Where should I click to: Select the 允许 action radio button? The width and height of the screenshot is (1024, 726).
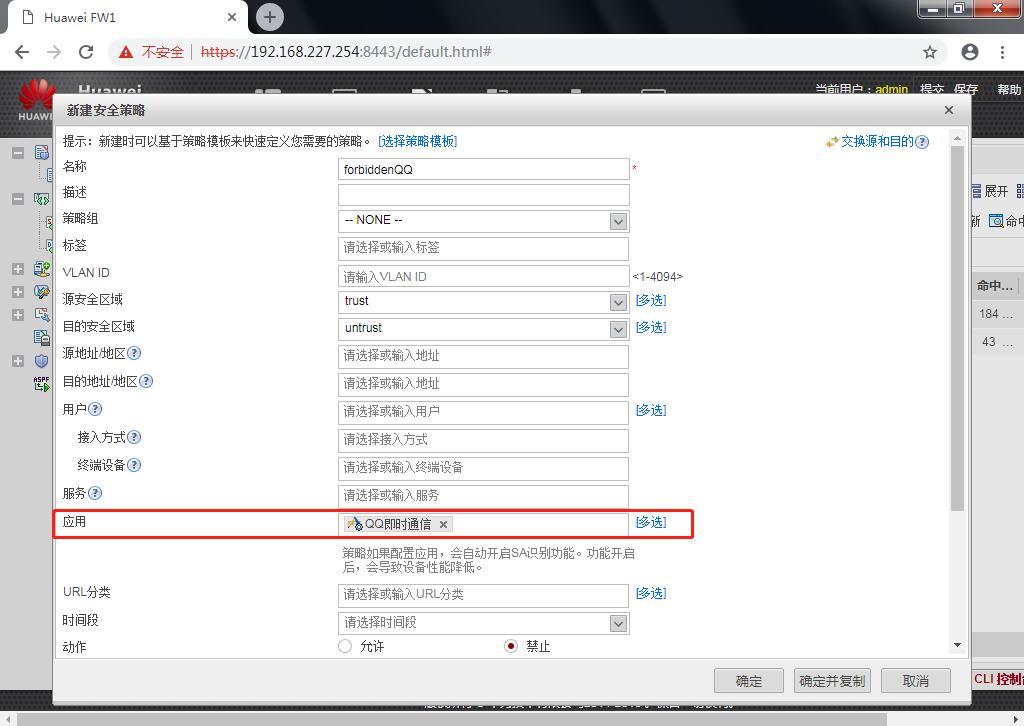[344, 646]
